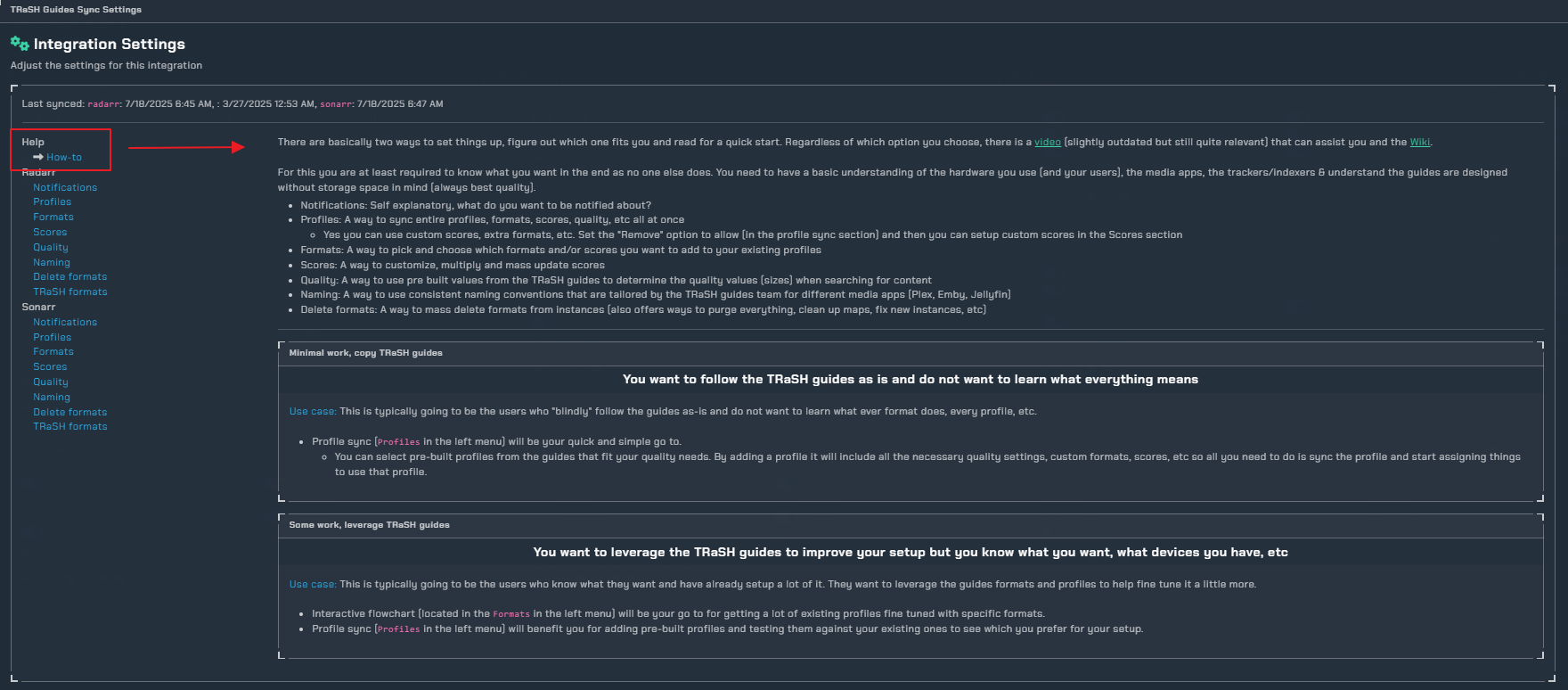Select Sonarr Notifications in the sidebar

tap(65, 322)
